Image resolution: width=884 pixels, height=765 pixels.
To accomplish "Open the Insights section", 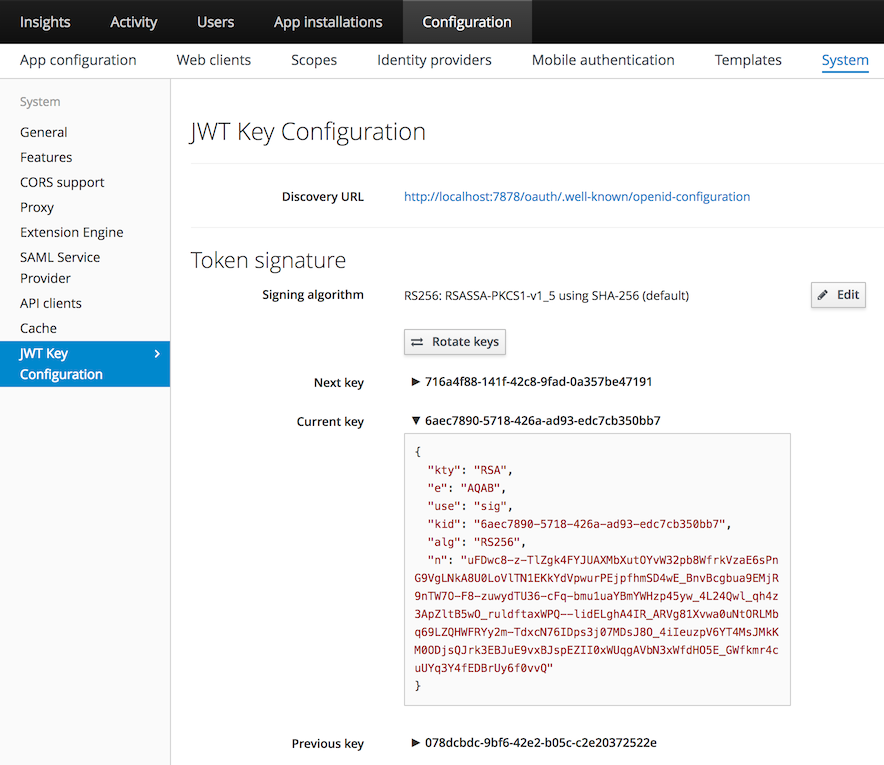I will pyautogui.click(x=45, y=21).
